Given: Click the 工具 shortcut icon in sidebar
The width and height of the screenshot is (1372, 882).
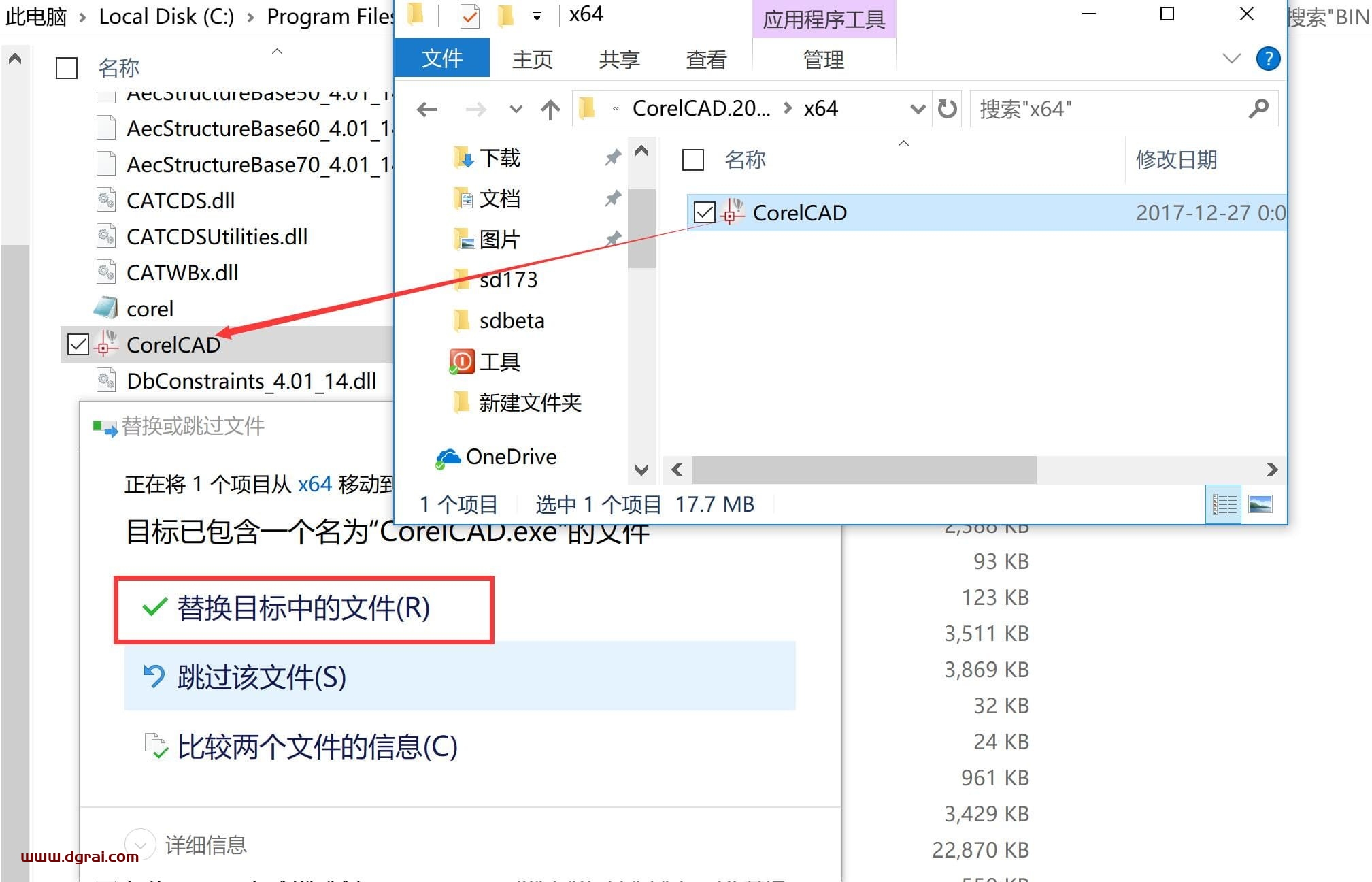Looking at the screenshot, I should point(462,361).
